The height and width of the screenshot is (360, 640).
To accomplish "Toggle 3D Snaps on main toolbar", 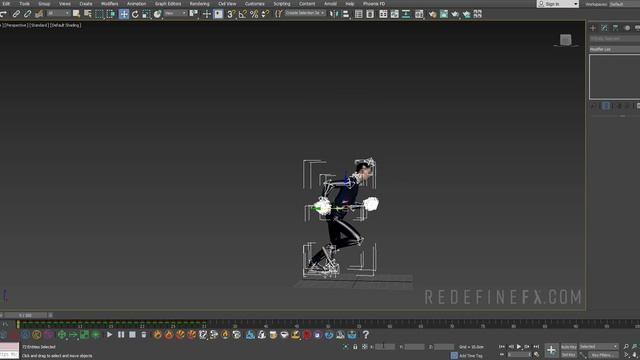I will [x=231, y=14].
